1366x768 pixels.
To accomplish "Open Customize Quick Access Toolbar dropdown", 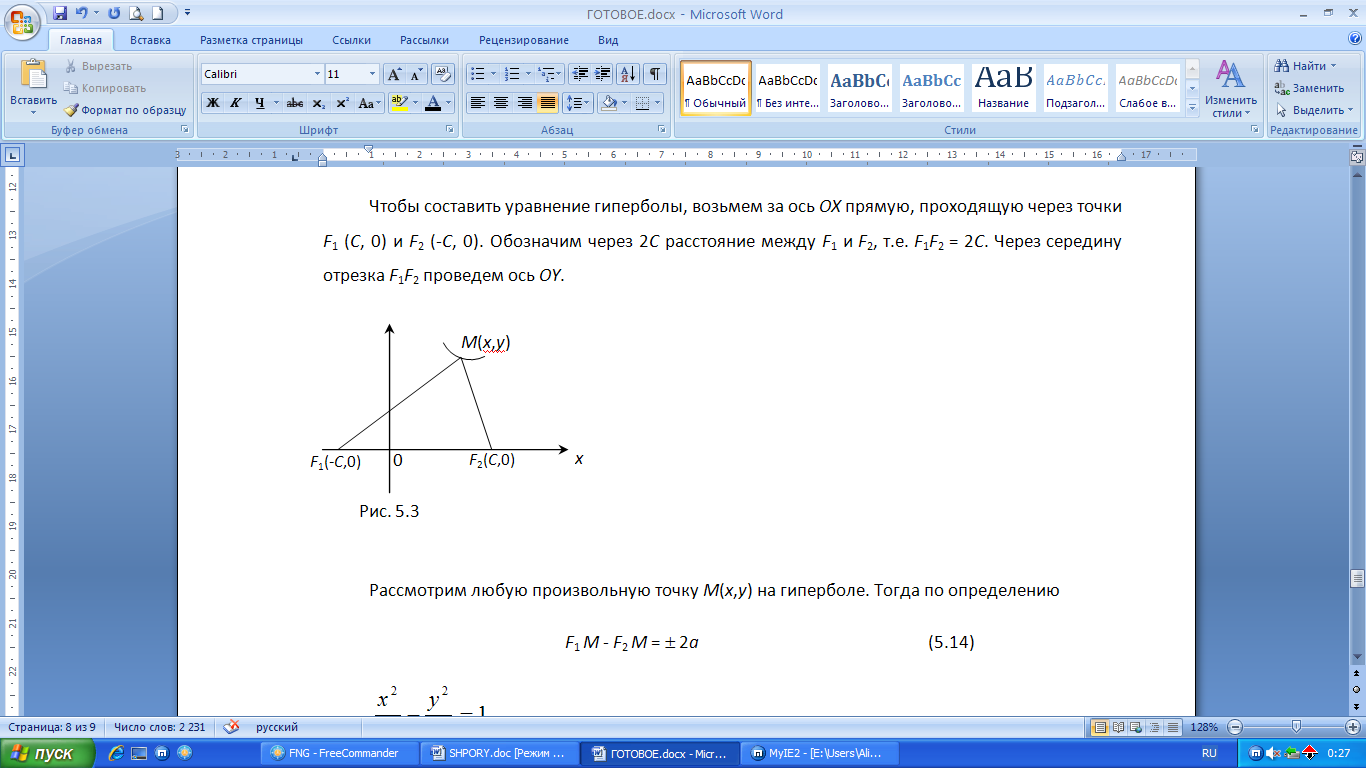I will [188, 14].
